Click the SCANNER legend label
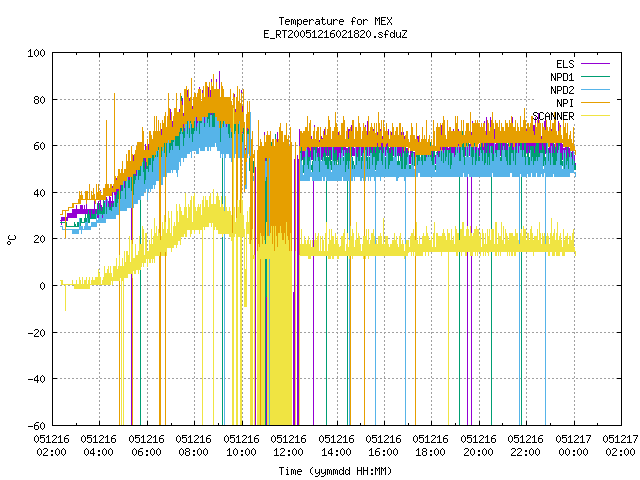This screenshot has width=640, height=480. pos(553,116)
